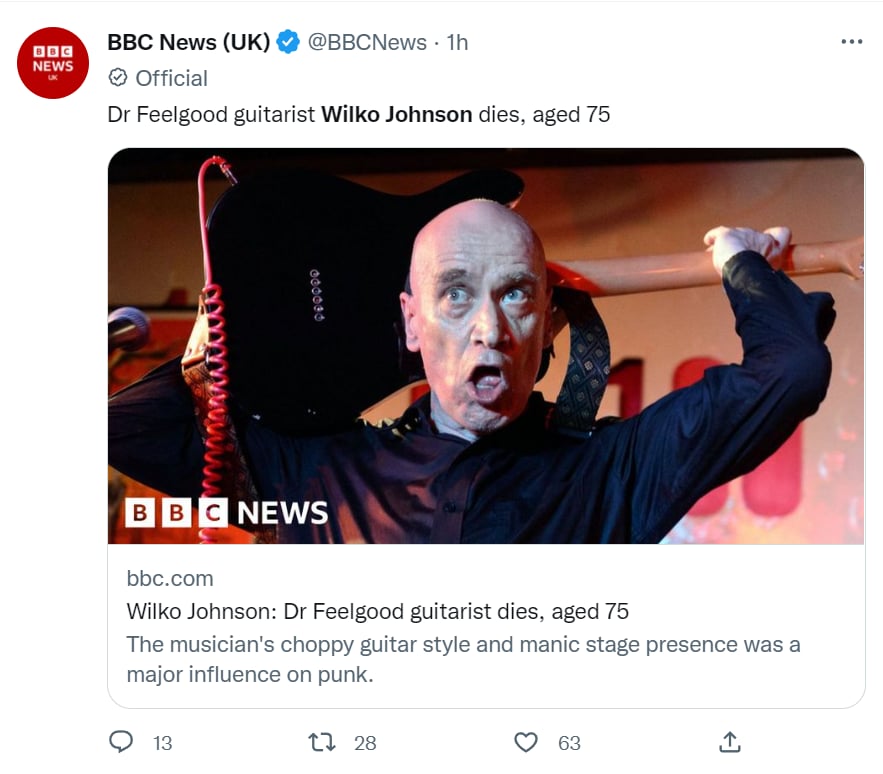Click the 63 likes count
This screenshot has height=774, width=883.
point(569,743)
